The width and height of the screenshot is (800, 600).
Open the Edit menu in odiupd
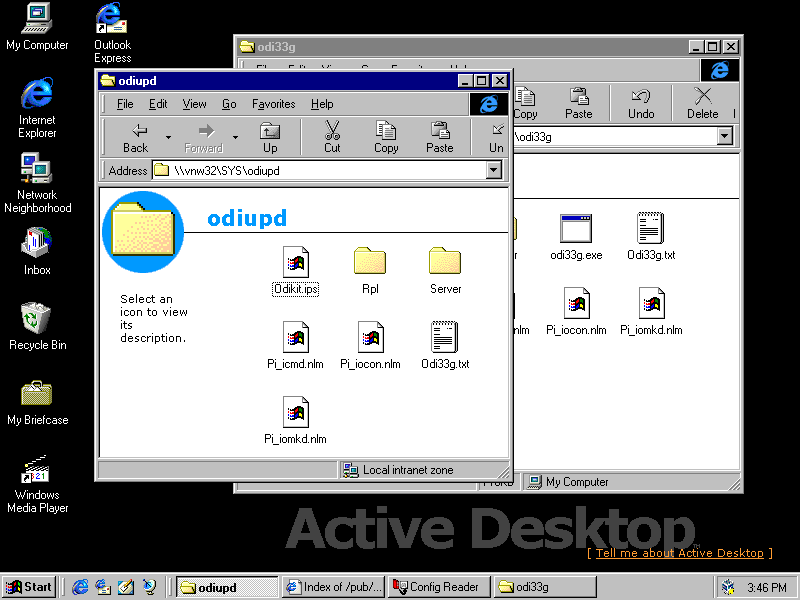click(x=158, y=104)
